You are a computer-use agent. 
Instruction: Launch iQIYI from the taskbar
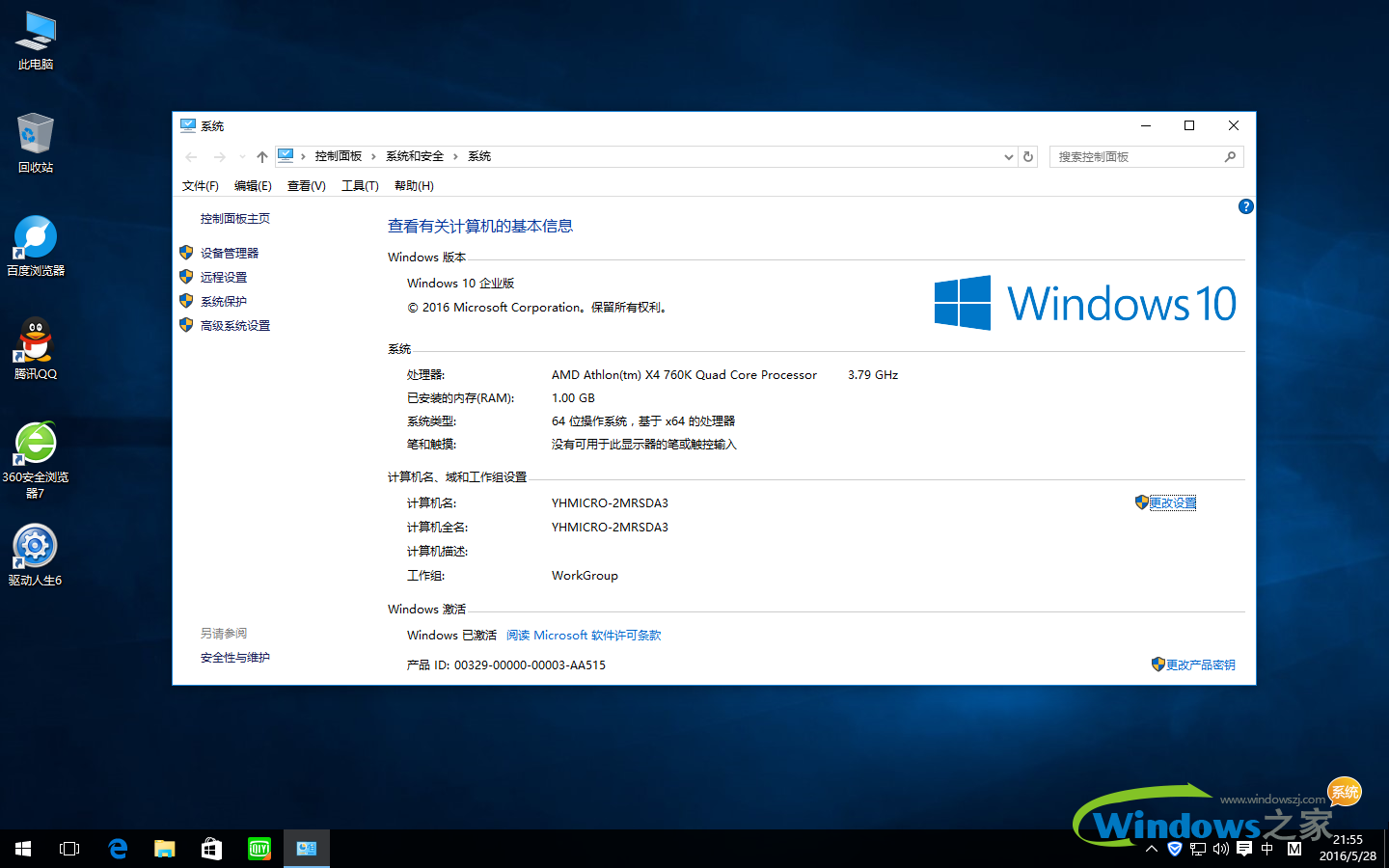coord(259,848)
